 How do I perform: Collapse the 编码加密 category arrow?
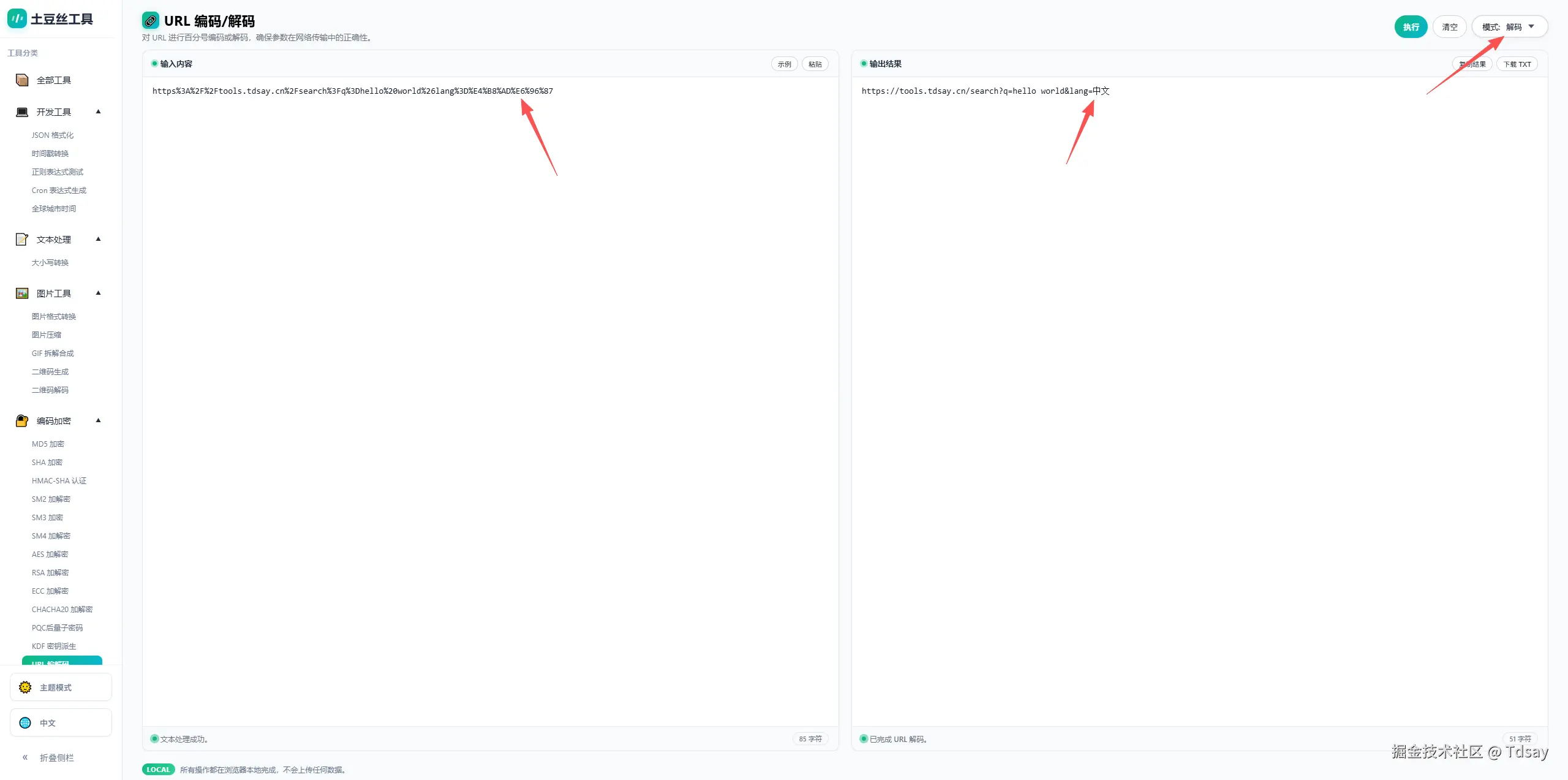pyautogui.click(x=98, y=421)
